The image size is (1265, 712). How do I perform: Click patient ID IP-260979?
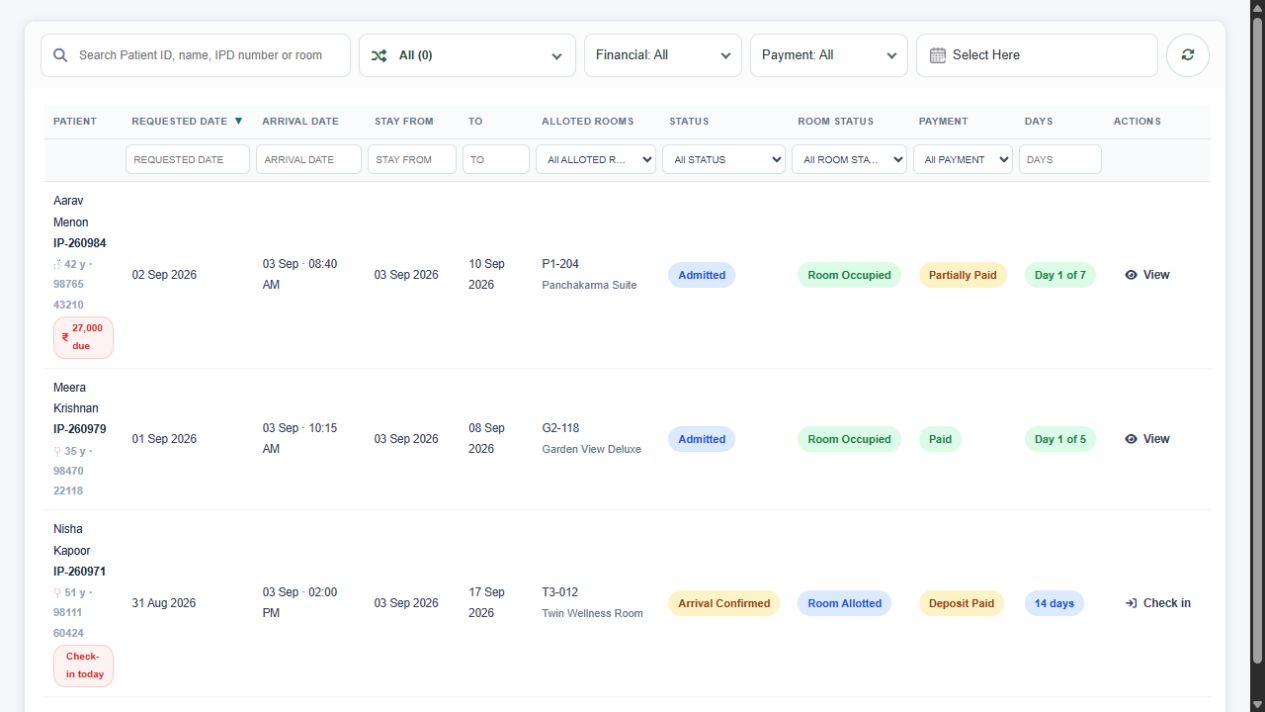pyautogui.click(x=80, y=429)
